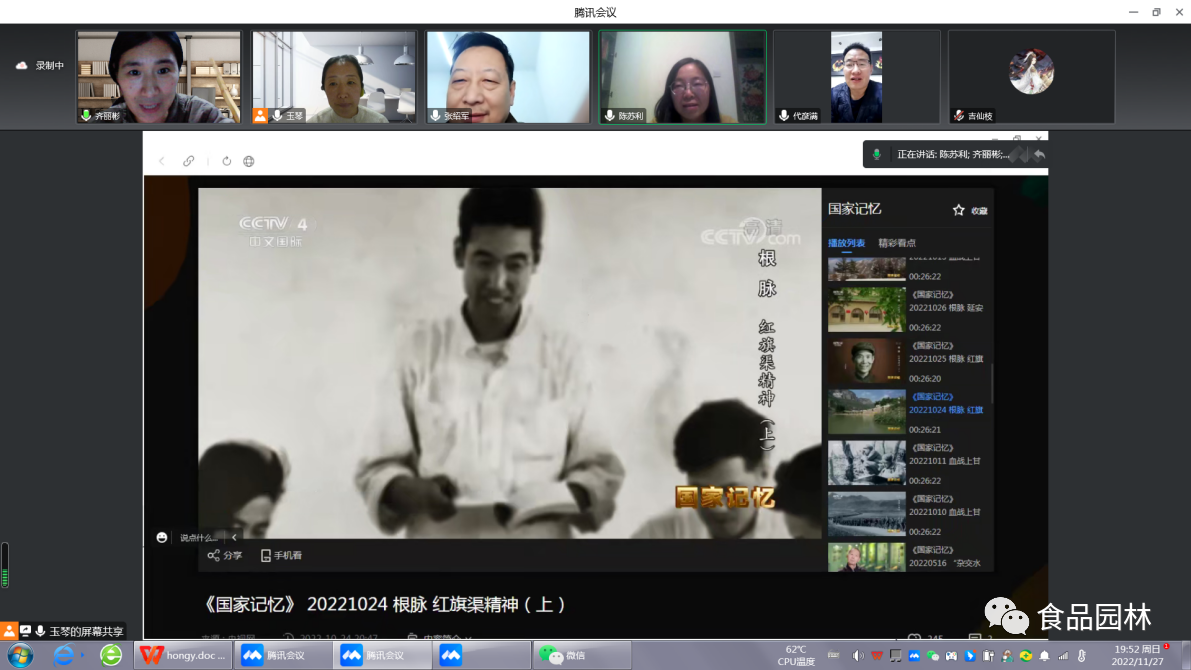Screen dimensions: 1191x670
Task: Click the playlist scrollbar
Action: tap(992, 384)
